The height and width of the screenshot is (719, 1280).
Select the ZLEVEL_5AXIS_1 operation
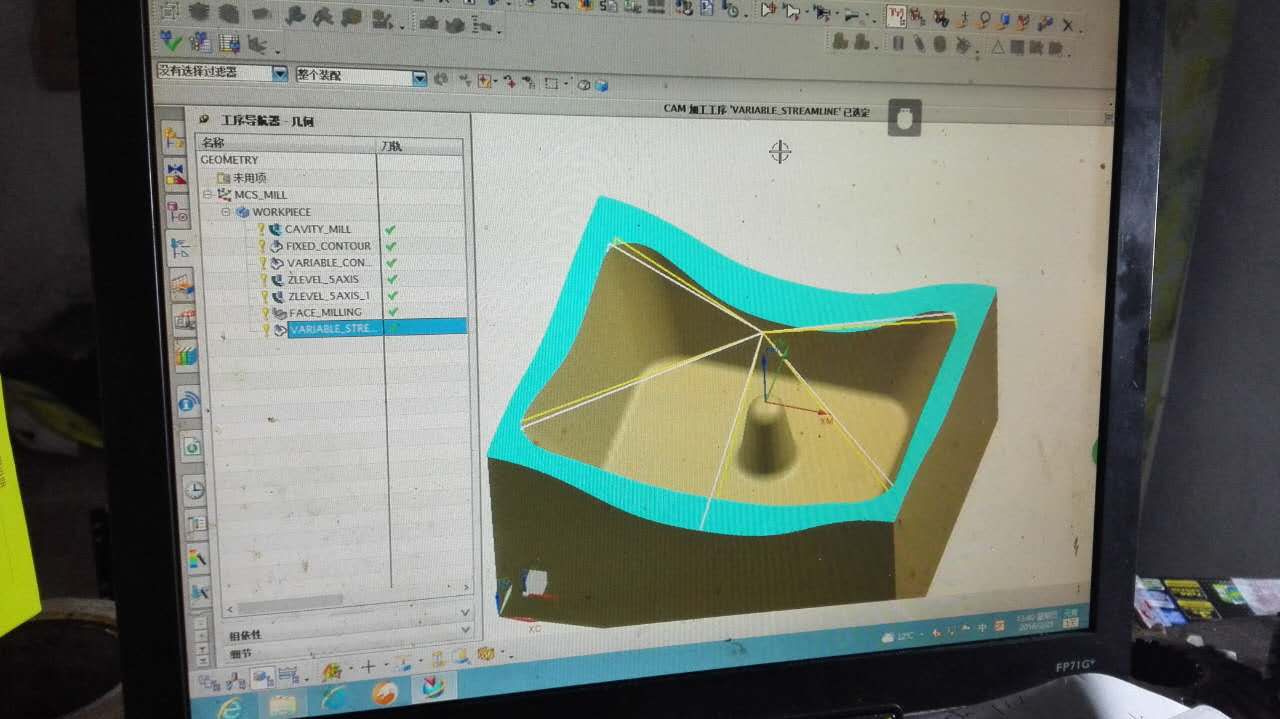(329, 296)
